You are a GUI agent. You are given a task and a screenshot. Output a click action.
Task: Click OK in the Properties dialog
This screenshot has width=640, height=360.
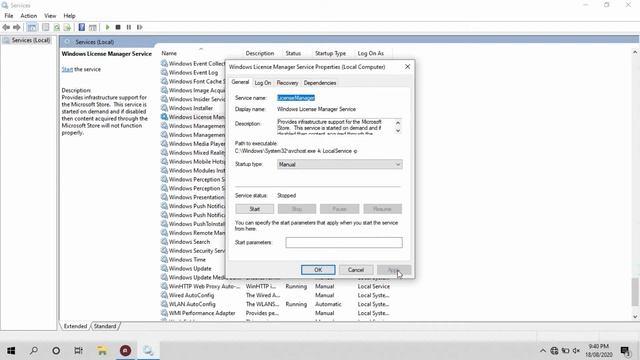tap(318, 270)
